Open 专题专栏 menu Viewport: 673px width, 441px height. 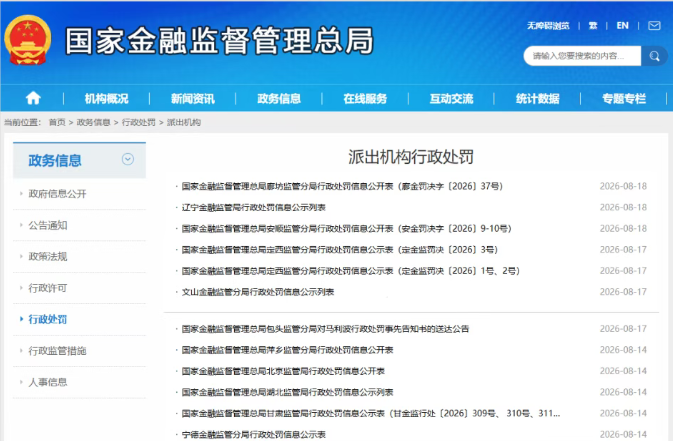click(x=624, y=99)
